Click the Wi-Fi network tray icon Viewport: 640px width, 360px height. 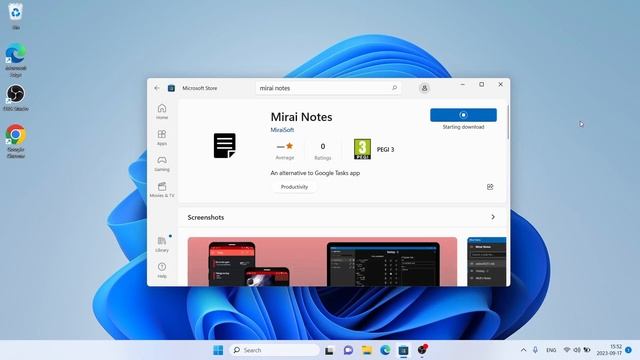click(x=567, y=350)
